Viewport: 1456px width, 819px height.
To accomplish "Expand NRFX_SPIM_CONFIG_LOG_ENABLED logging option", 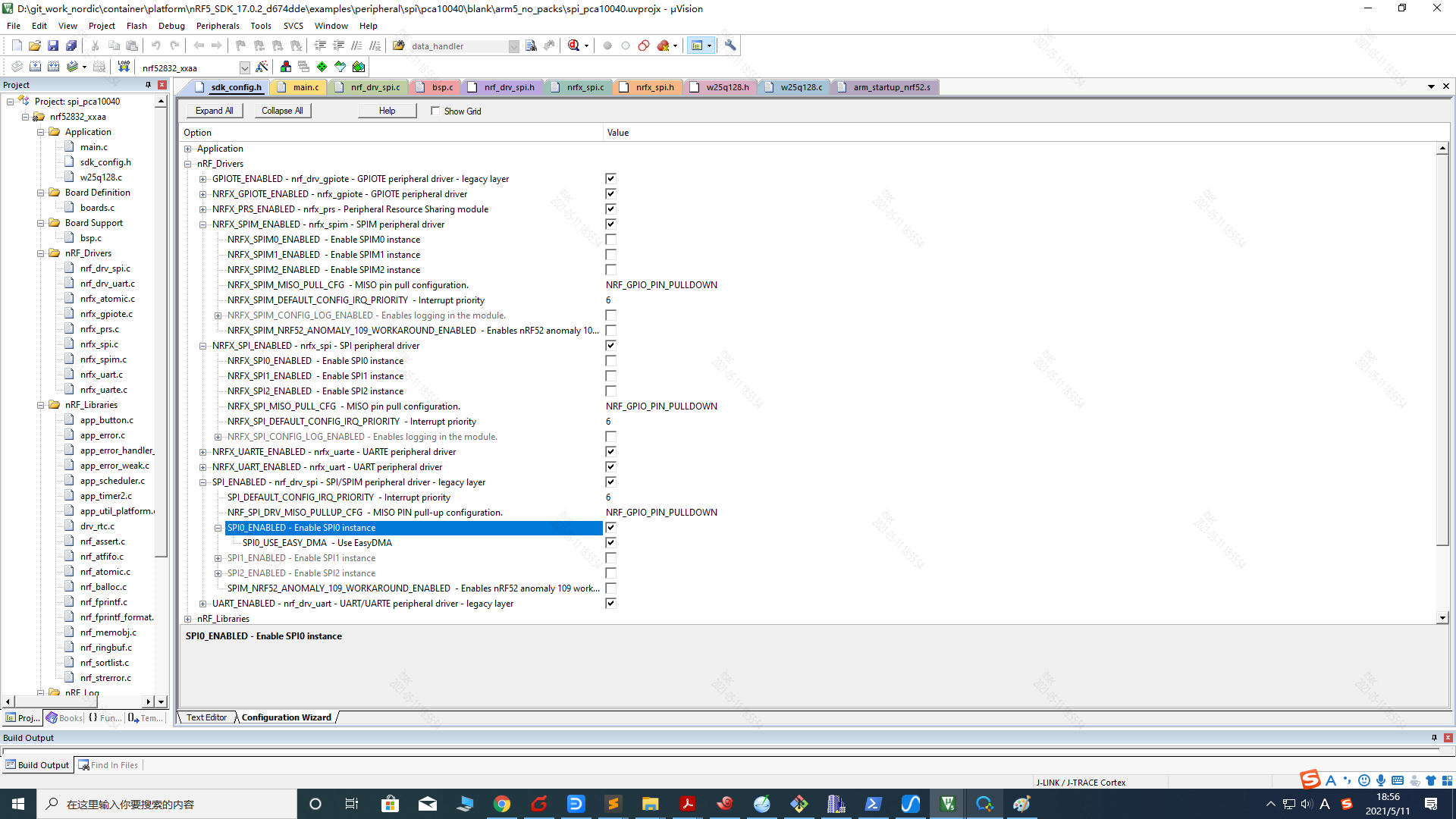I will click(x=218, y=315).
